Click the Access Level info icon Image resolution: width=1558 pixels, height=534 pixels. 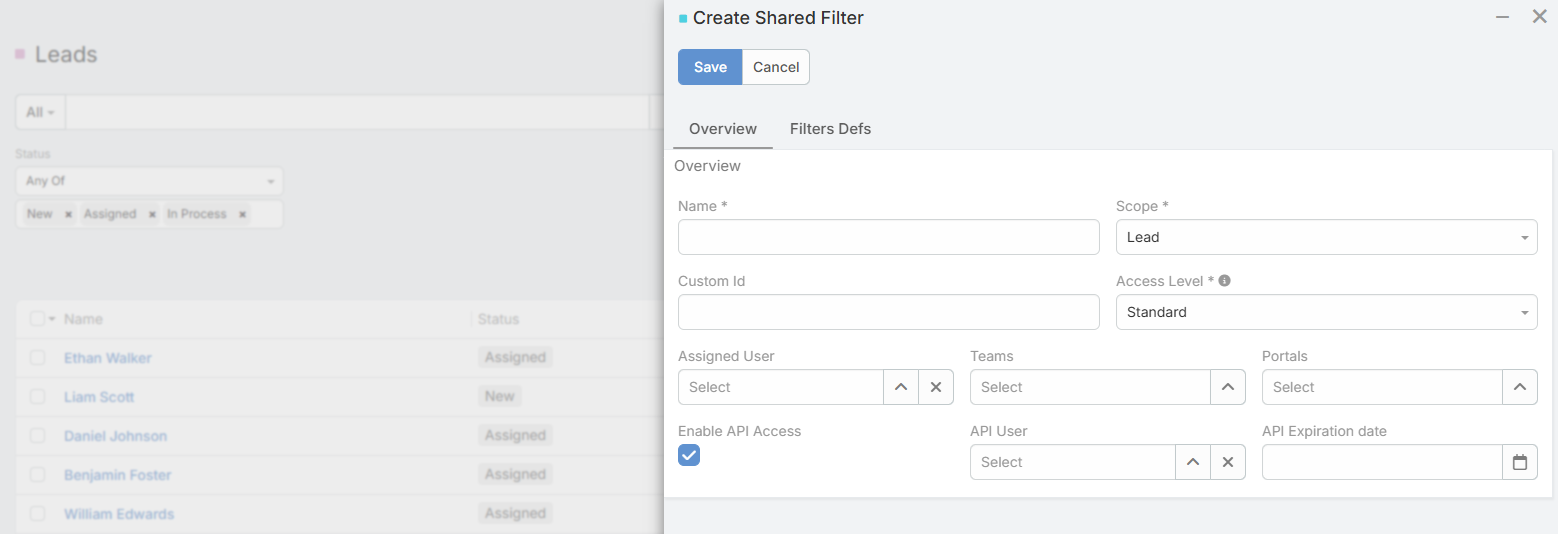(x=1224, y=281)
